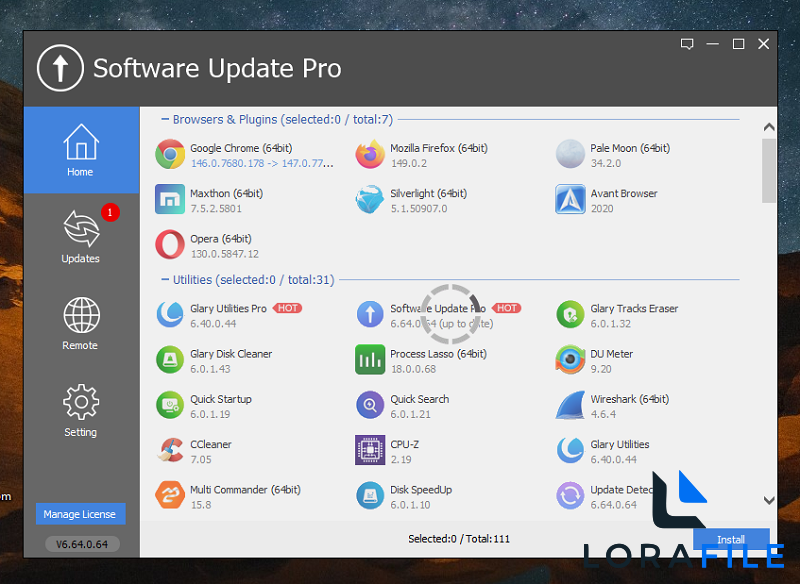The image size is (800, 584).
Task: Select the CPU-Z chip icon
Action: (x=369, y=449)
